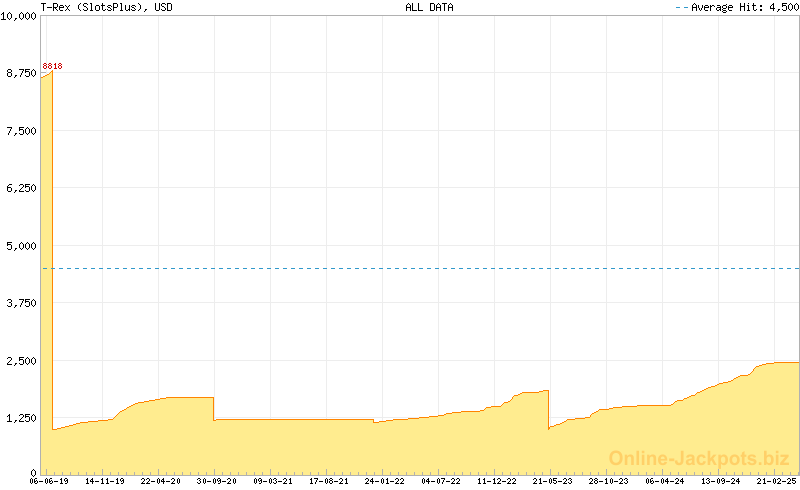Select the ALL DATA heading
The image size is (800, 490).
pyautogui.click(x=429, y=7)
